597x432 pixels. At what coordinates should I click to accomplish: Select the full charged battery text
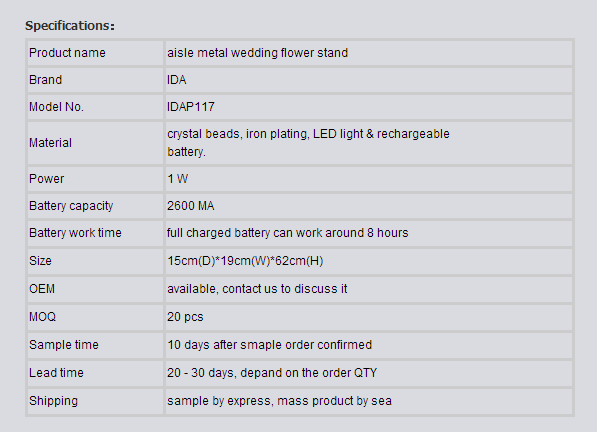[x=287, y=233]
